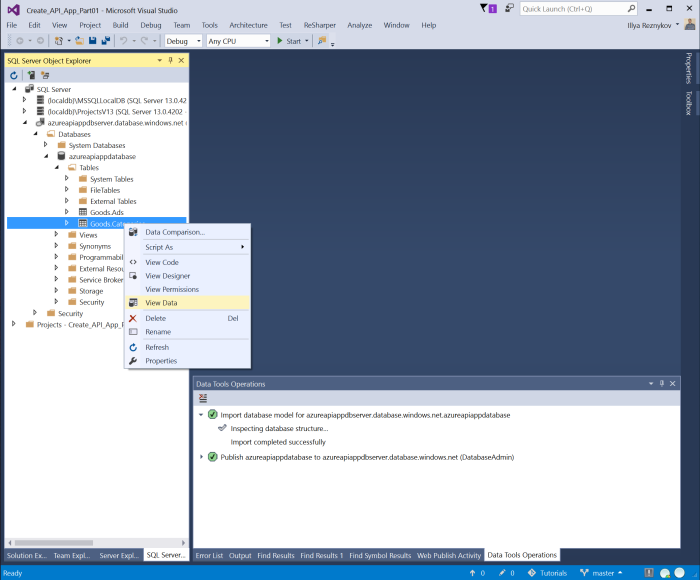The width and height of the screenshot is (700, 580).
Task: Open the Properties side tab
Action: pyautogui.click(x=689, y=68)
